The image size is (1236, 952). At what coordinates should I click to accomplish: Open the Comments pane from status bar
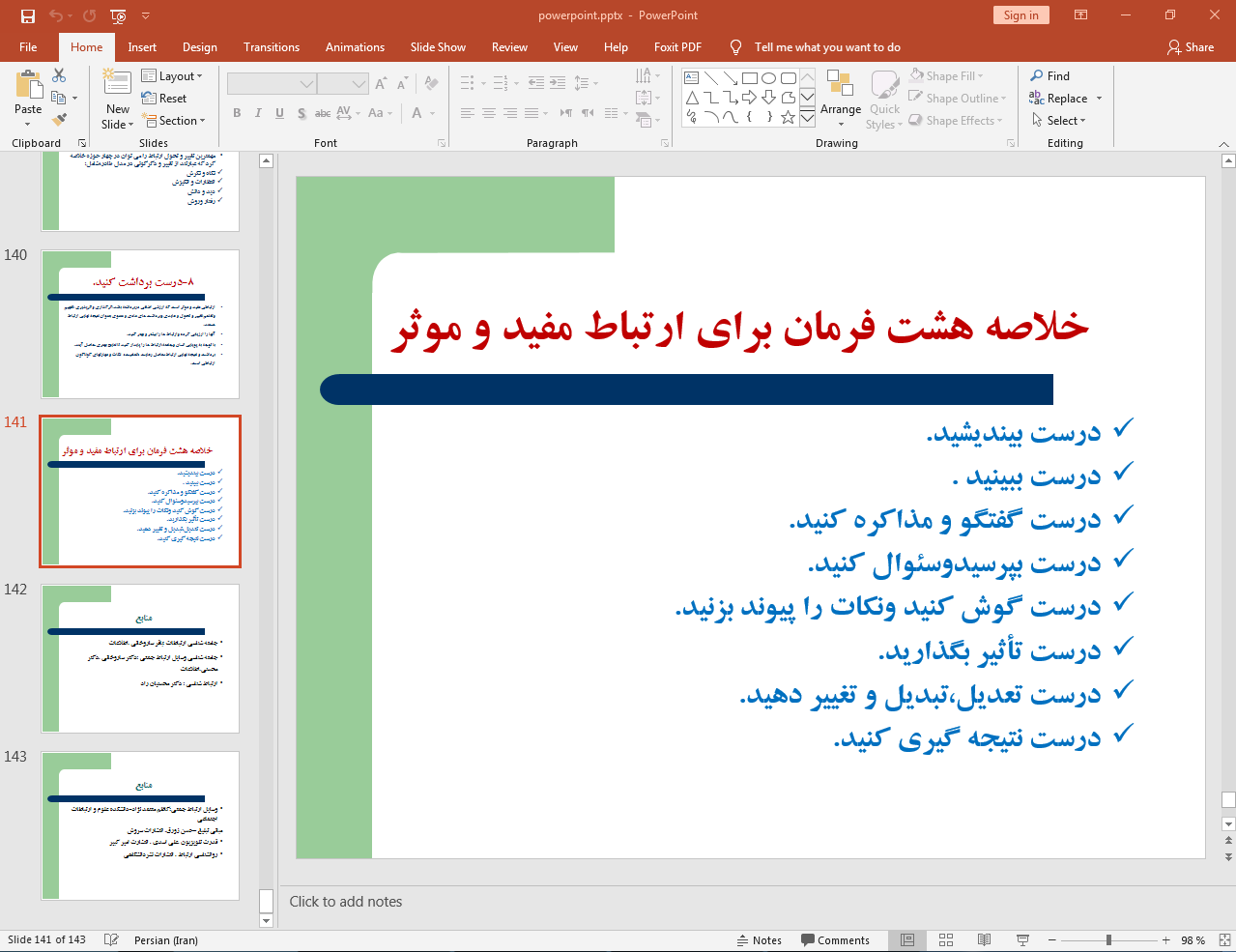tap(836, 940)
